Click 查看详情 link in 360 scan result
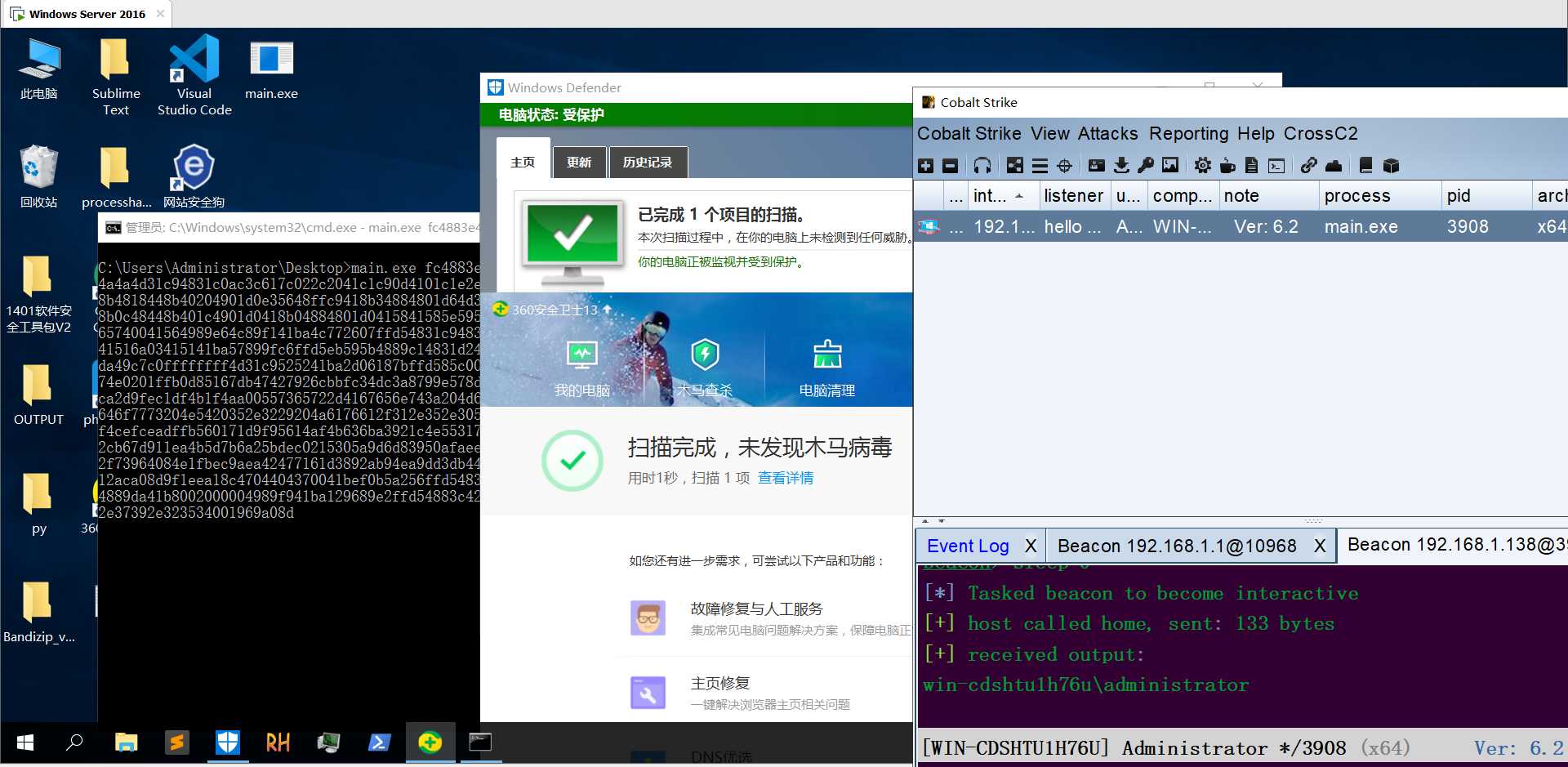 click(x=786, y=478)
